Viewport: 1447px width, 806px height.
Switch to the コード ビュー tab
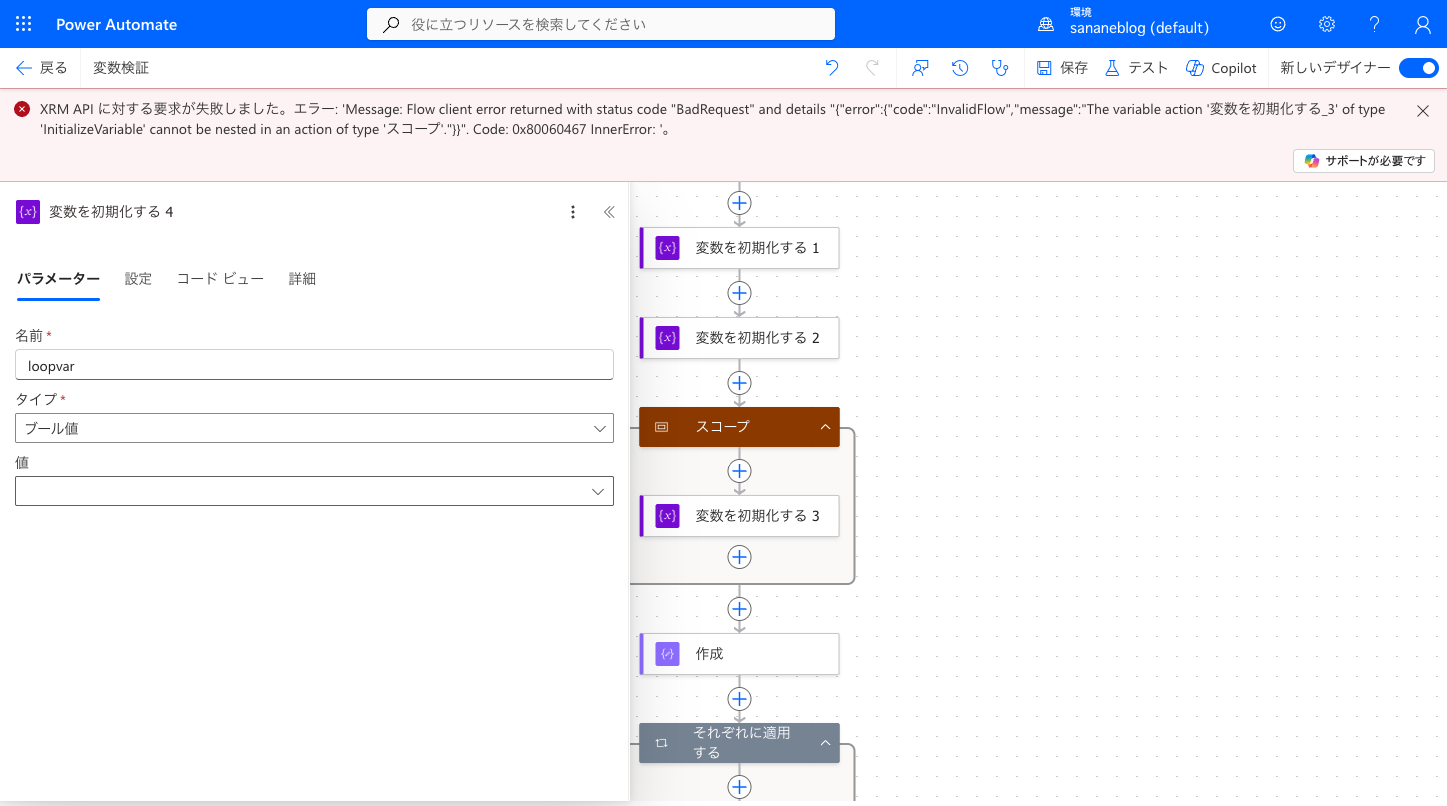tap(220, 279)
